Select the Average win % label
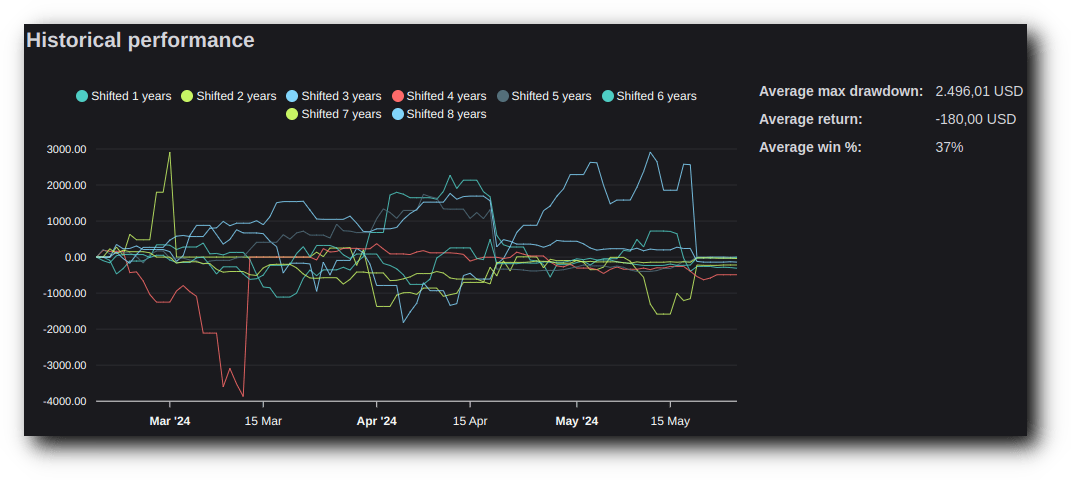This screenshot has width=1071, height=480. pyautogui.click(x=810, y=147)
